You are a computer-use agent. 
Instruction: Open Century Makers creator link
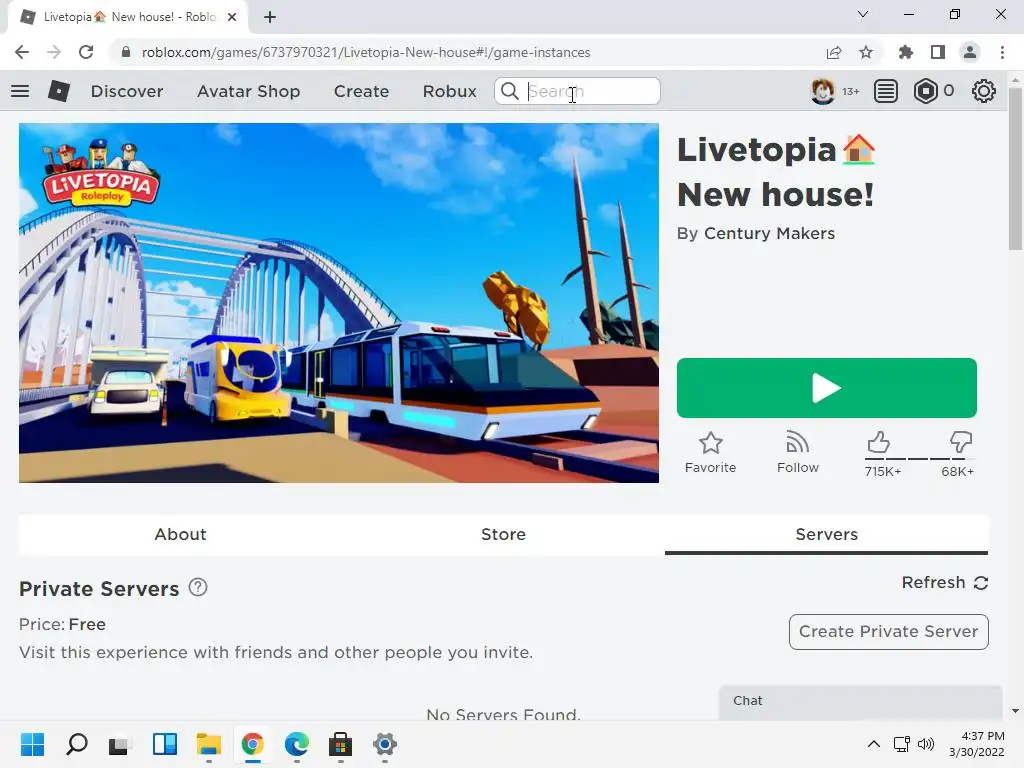tap(769, 233)
